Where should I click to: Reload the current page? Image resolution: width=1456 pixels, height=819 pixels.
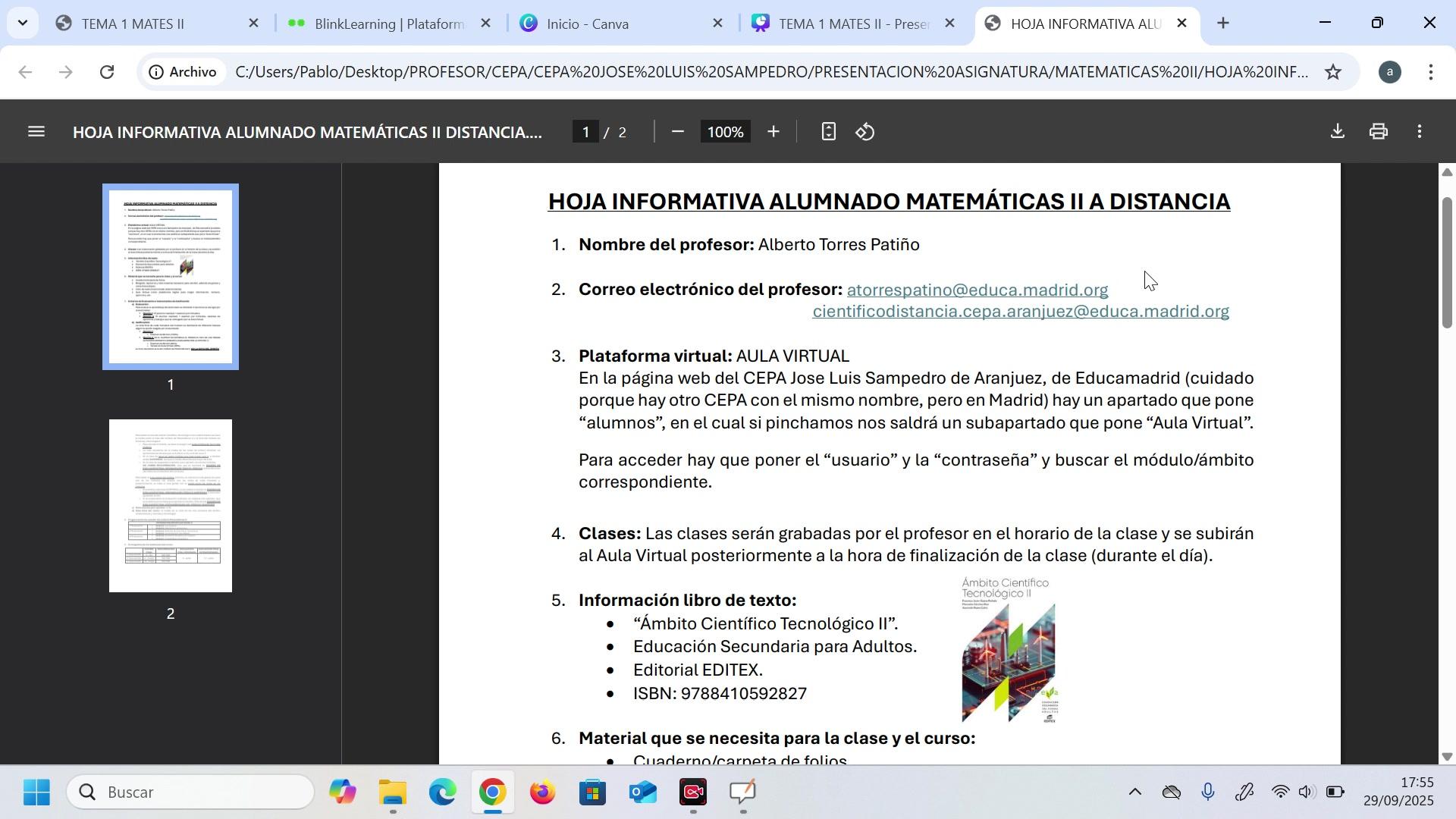click(107, 72)
